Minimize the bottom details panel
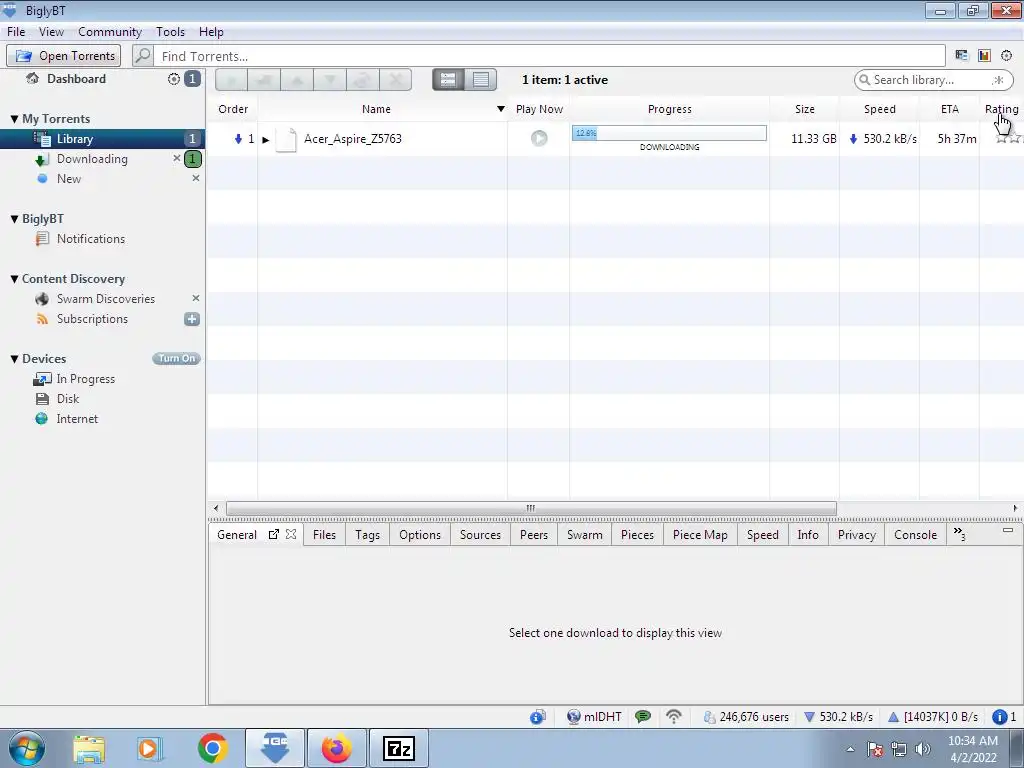Screen dimensions: 1024x768 tap(1008, 530)
